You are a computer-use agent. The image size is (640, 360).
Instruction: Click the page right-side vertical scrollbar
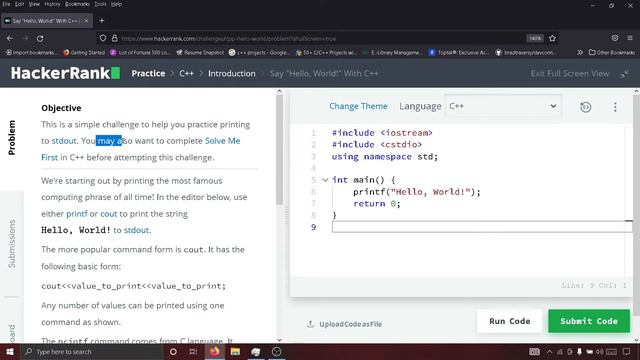(x=636, y=204)
